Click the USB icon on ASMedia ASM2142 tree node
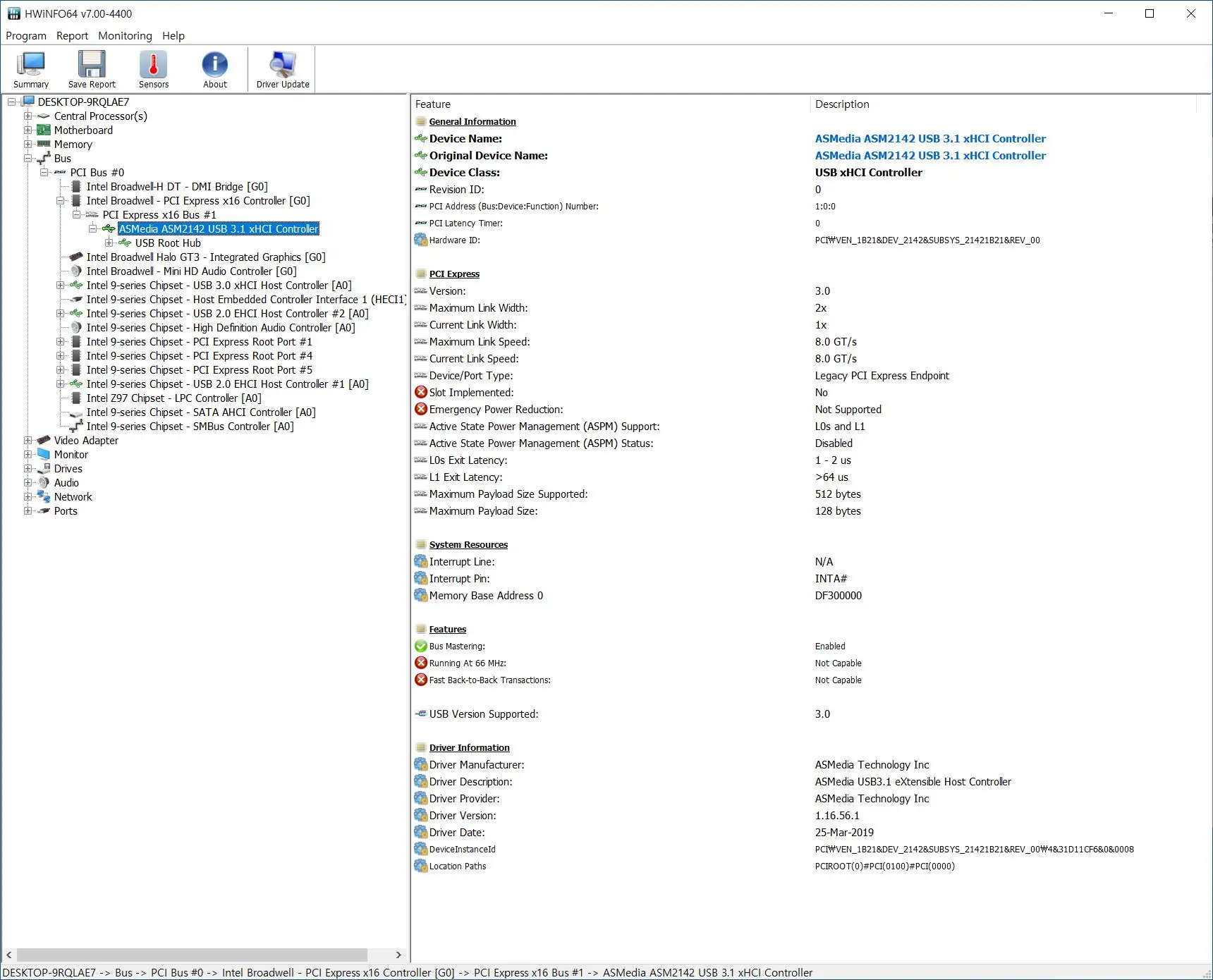 click(x=109, y=228)
